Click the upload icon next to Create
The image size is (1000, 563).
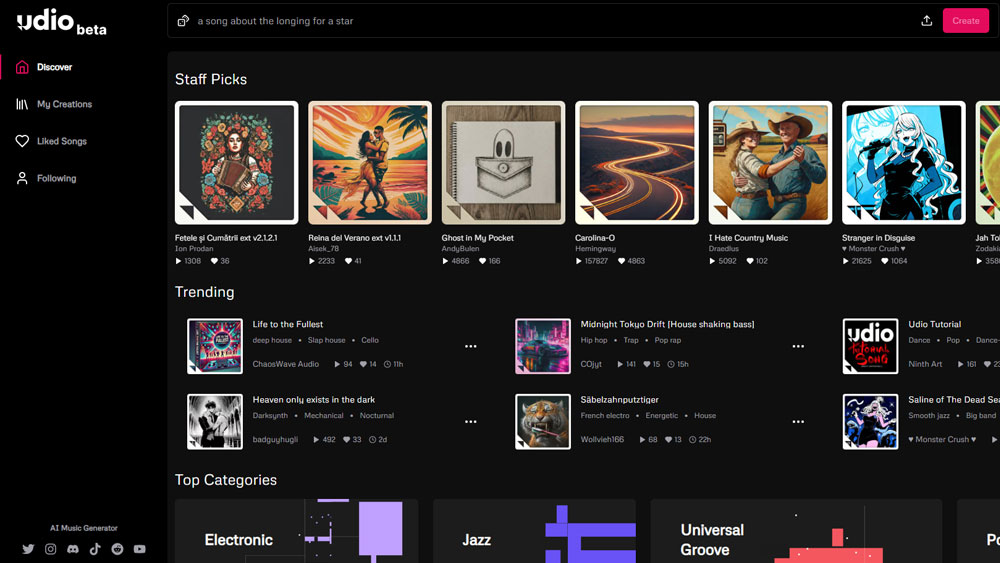[927, 21]
